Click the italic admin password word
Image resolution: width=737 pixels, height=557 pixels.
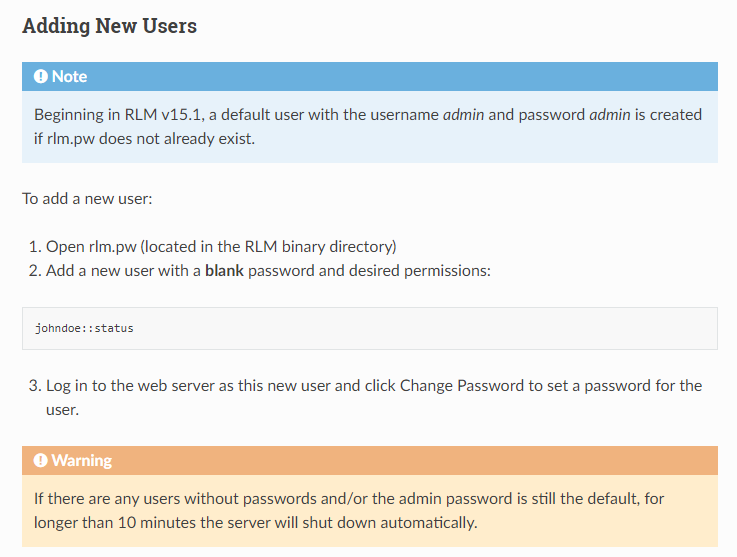tap(610, 115)
